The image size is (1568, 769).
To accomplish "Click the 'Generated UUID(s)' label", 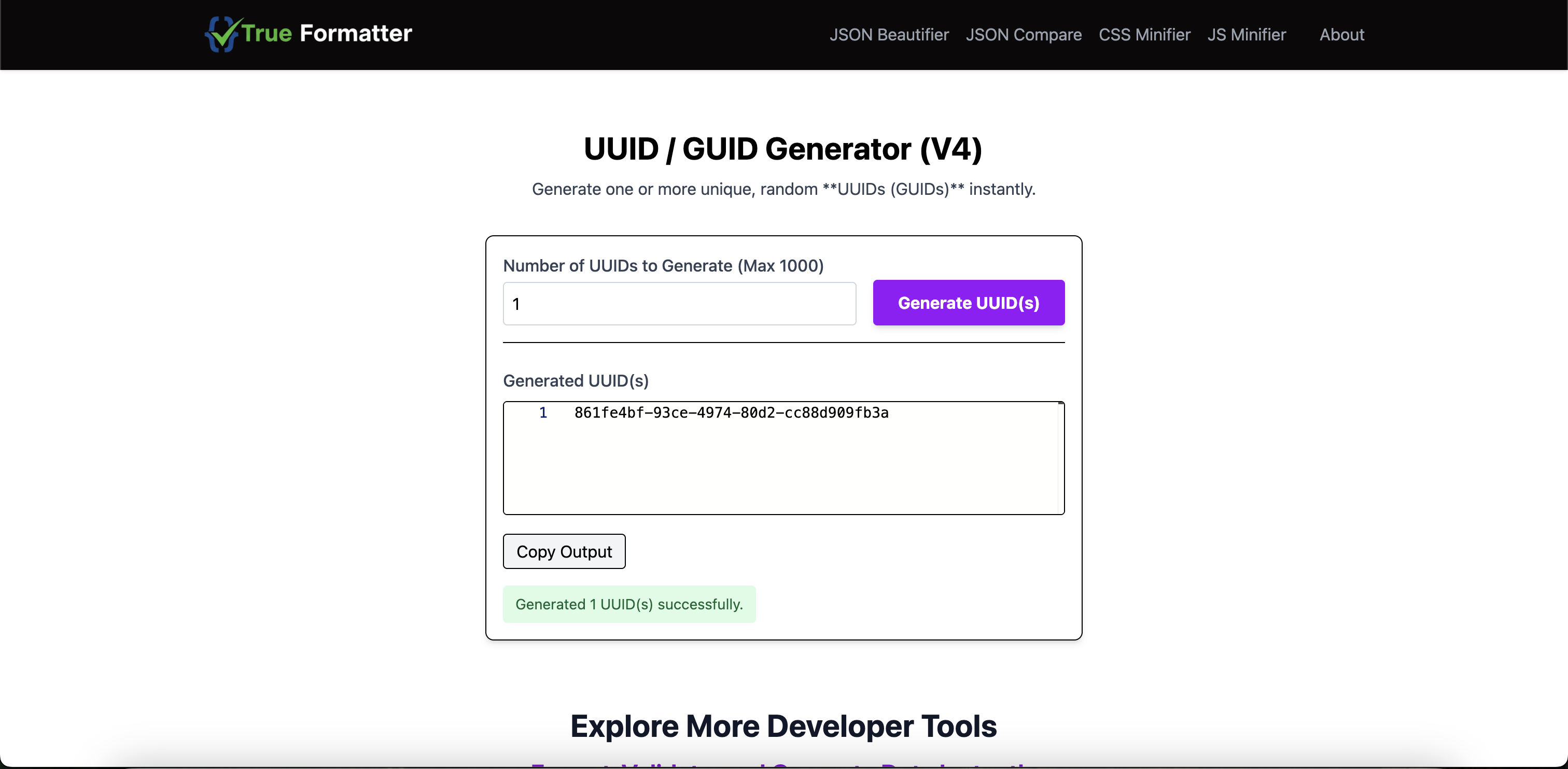I will [x=575, y=381].
